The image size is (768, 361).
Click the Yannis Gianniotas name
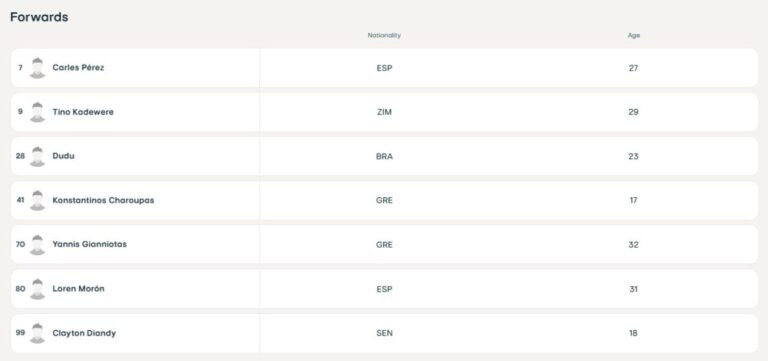[89, 244]
